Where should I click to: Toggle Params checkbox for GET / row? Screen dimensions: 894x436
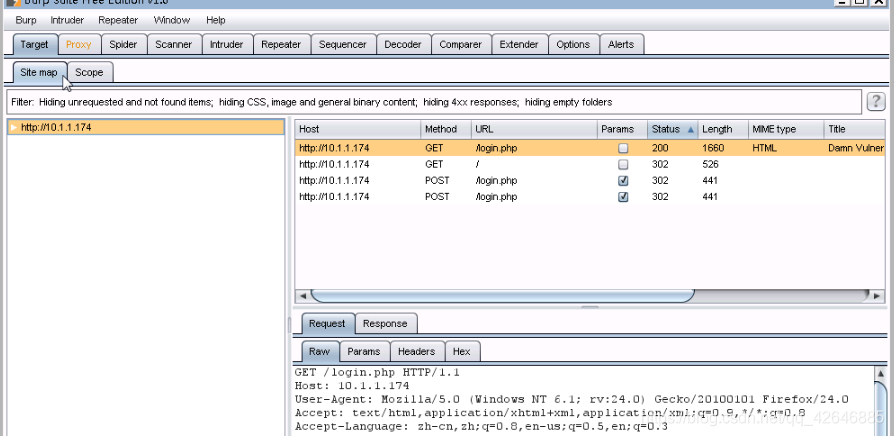623,164
